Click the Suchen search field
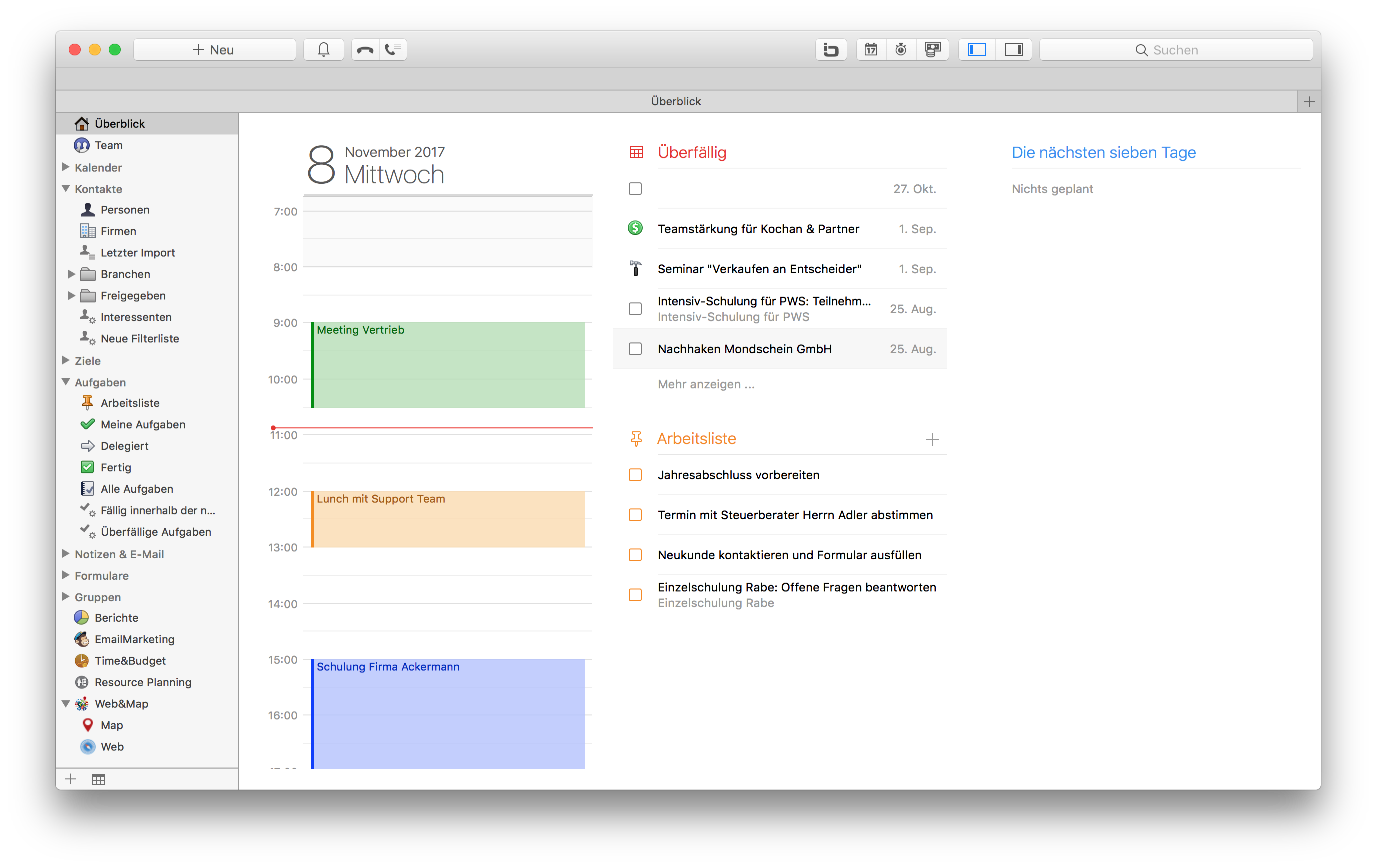The width and height of the screenshot is (1377, 868). (1175, 49)
